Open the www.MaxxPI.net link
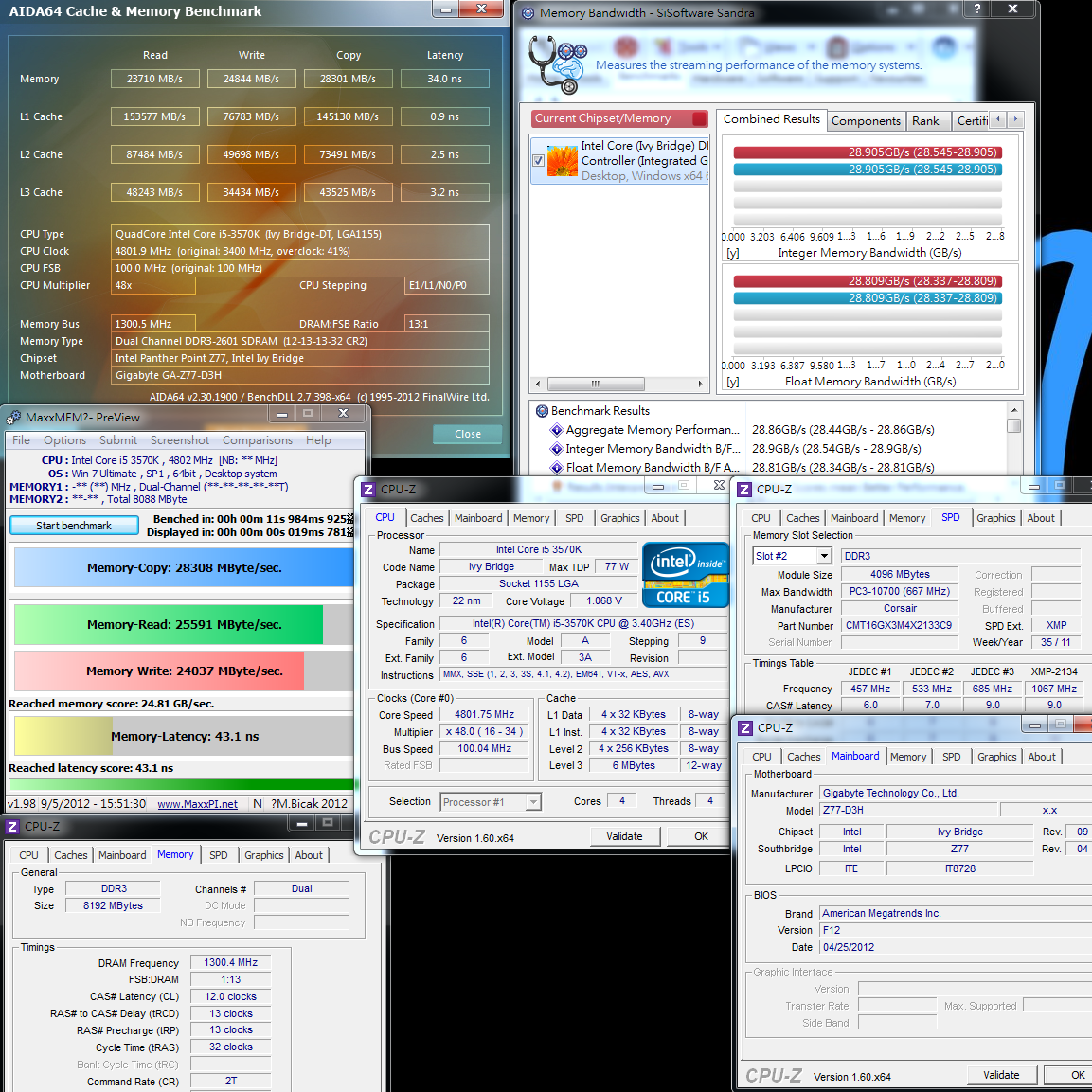1092x1092 pixels. click(x=197, y=804)
